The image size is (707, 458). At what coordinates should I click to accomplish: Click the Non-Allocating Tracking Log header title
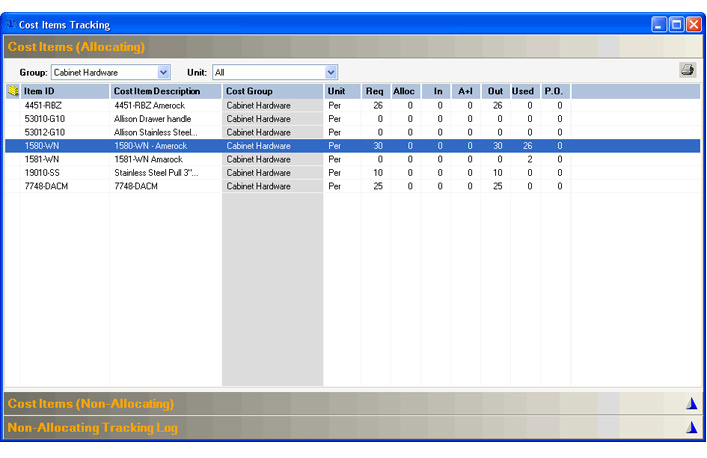coord(92,427)
